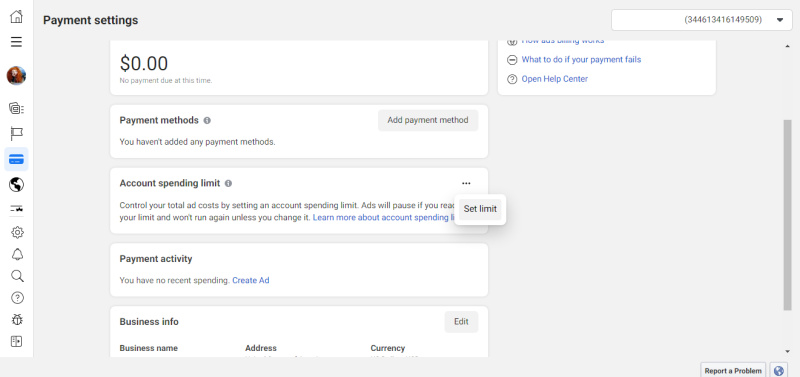The width and height of the screenshot is (800, 377).
Task: Click the Payment activity heading
Action: [x=156, y=259]
